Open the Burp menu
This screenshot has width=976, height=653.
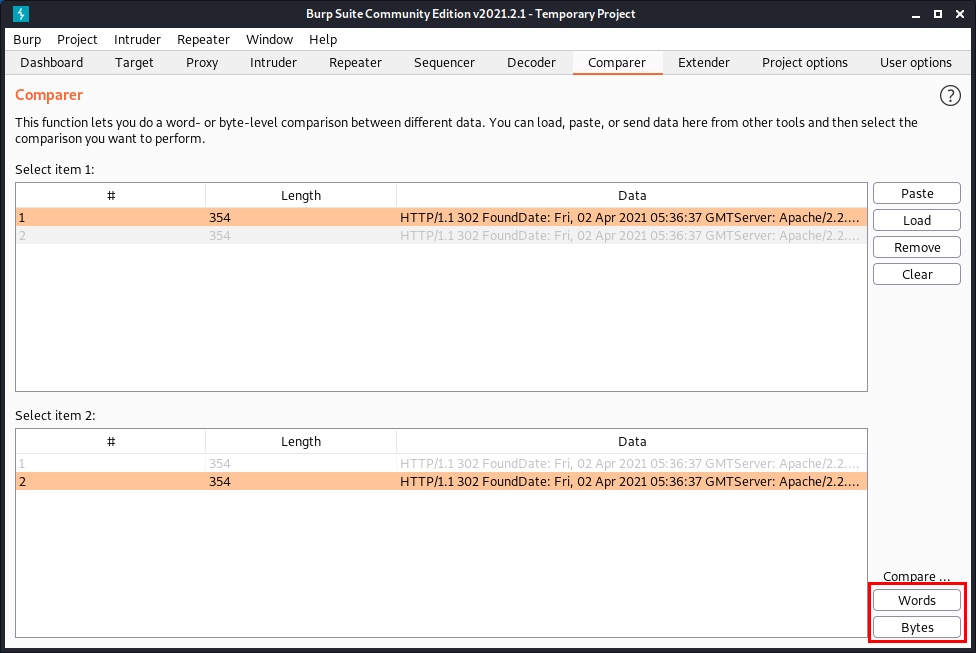27,39
